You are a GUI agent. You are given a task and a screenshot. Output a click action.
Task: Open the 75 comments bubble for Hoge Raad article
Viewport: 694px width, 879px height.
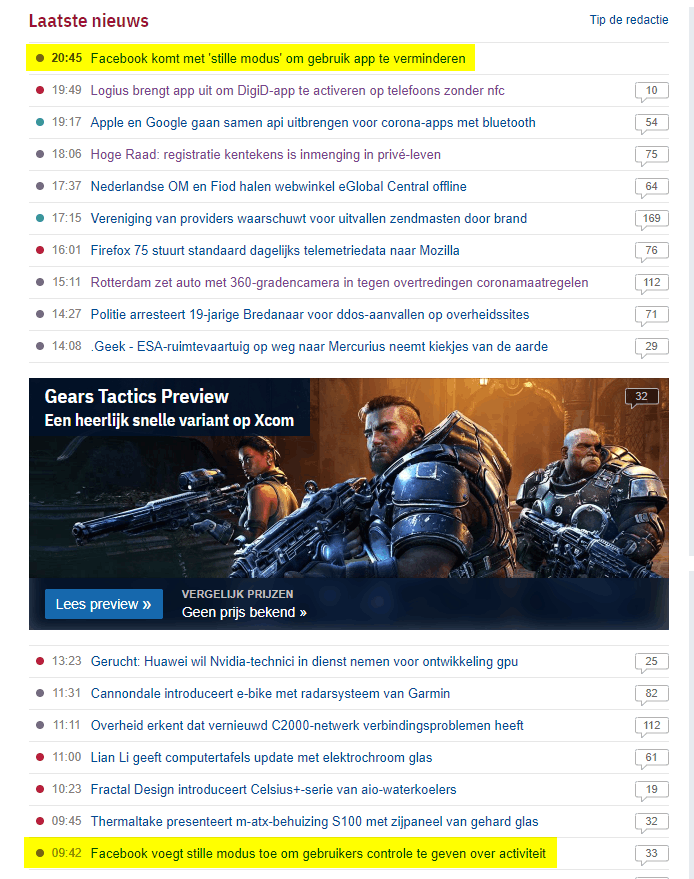click(x=651, y=155)
